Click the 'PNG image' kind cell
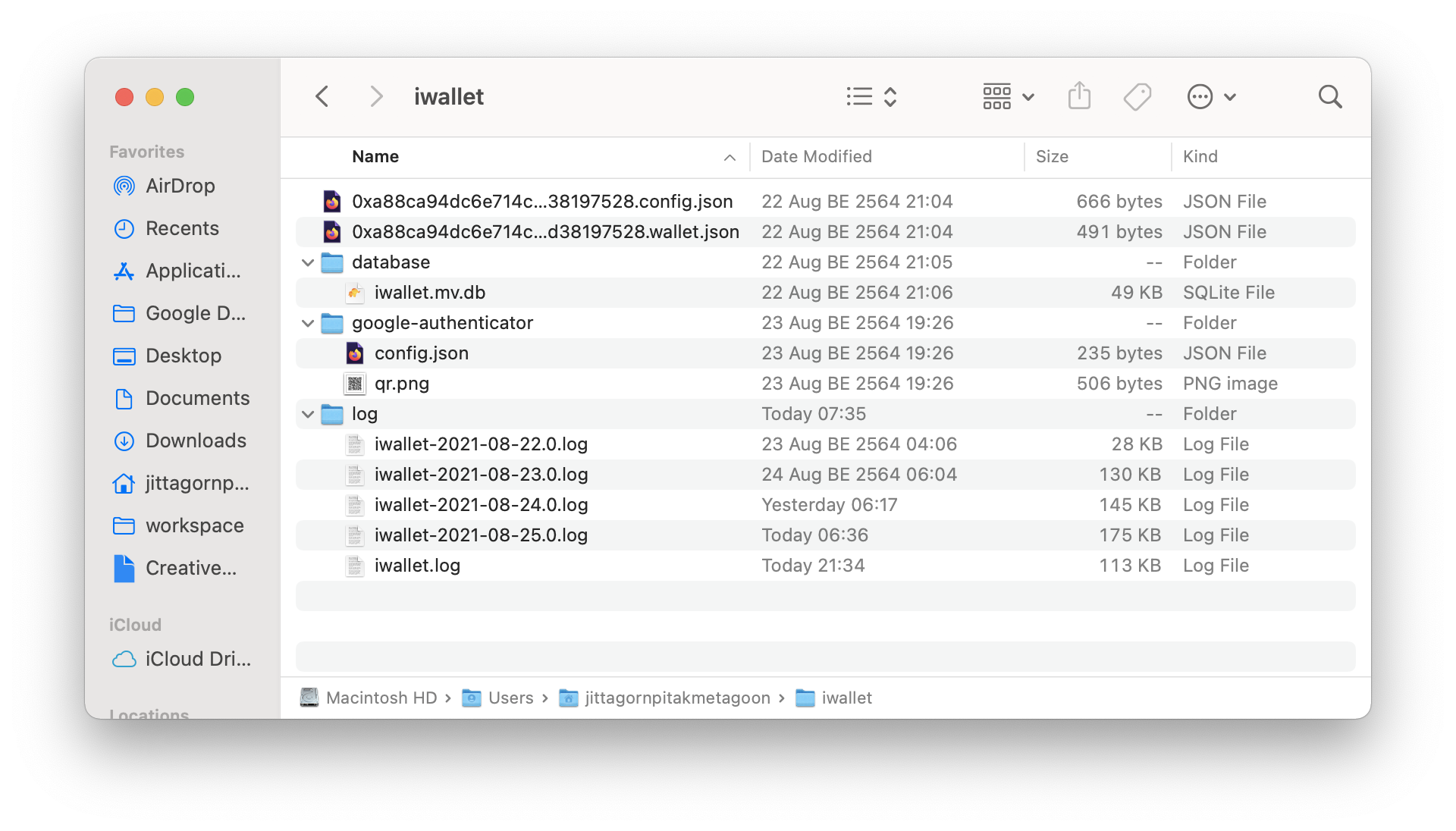Screen dimensions: 1456x831 [1230, 384]
